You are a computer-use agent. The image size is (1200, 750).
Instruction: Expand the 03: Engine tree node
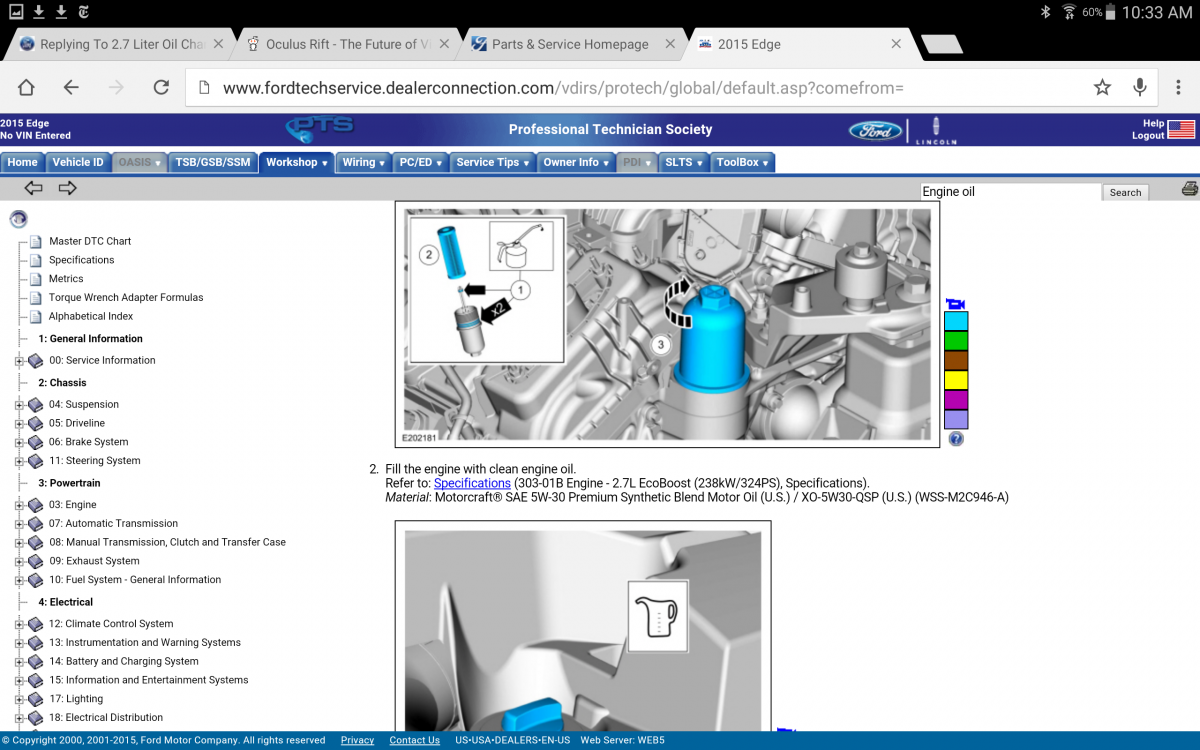(19, 505)
